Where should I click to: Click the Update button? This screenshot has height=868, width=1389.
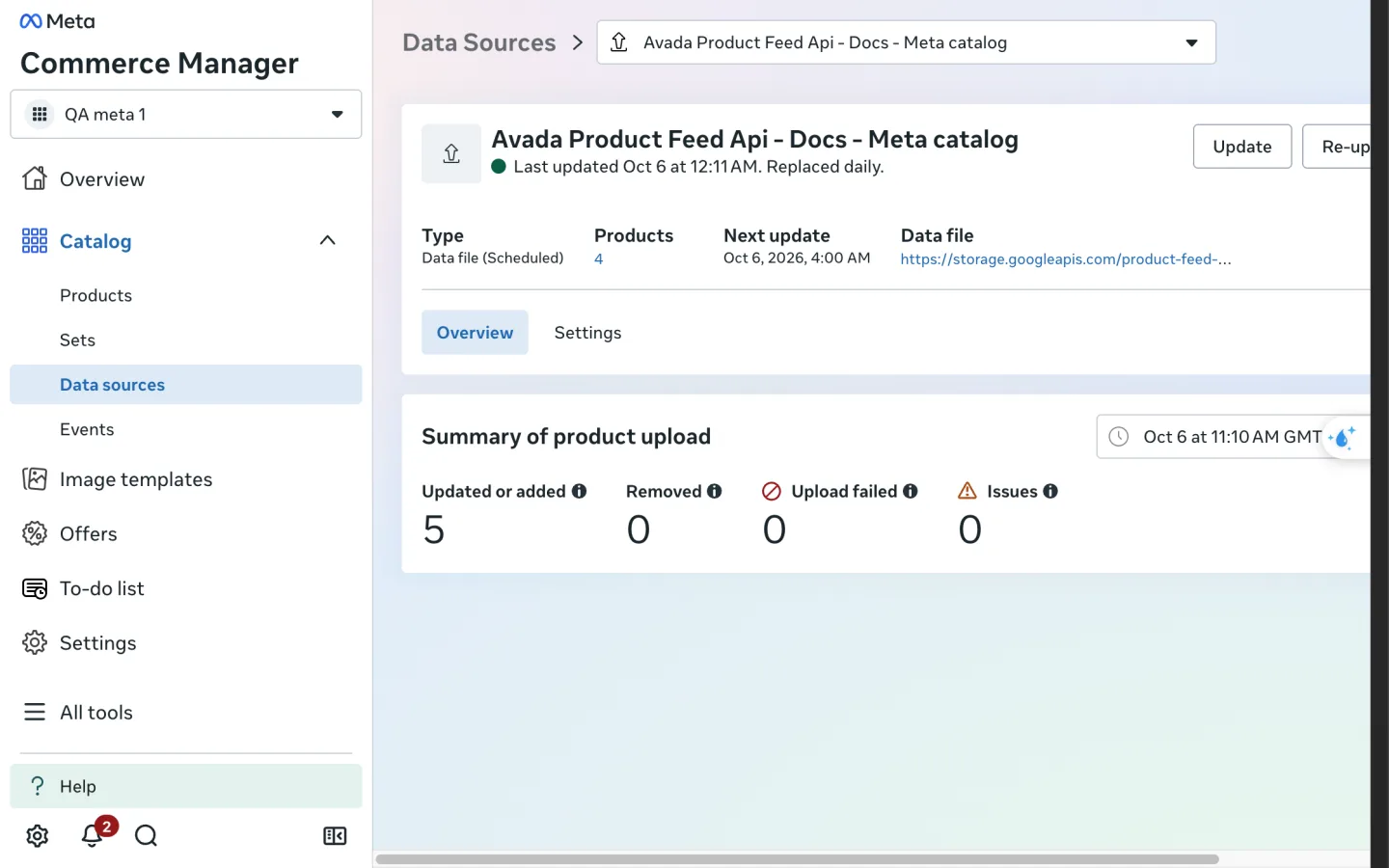coord(1242,147)
